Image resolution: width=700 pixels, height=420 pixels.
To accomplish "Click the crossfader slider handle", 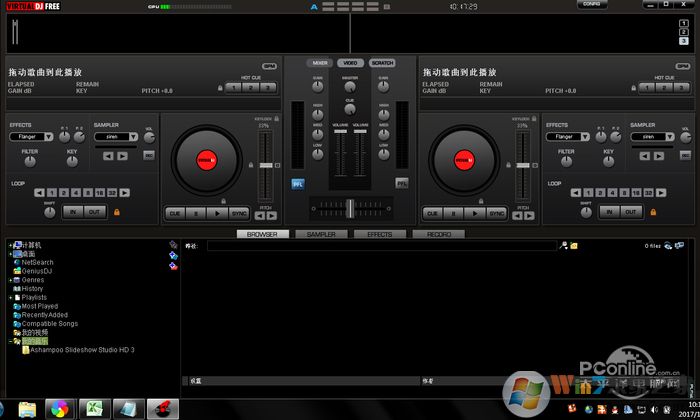I will pos(349,206).
